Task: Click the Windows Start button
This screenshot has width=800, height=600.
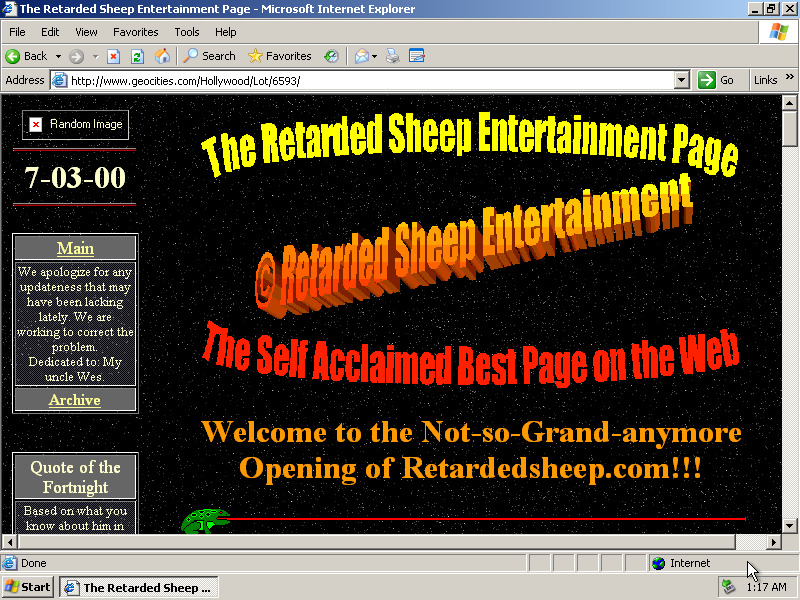Action: pyautogui.click(x=28, y=587)
